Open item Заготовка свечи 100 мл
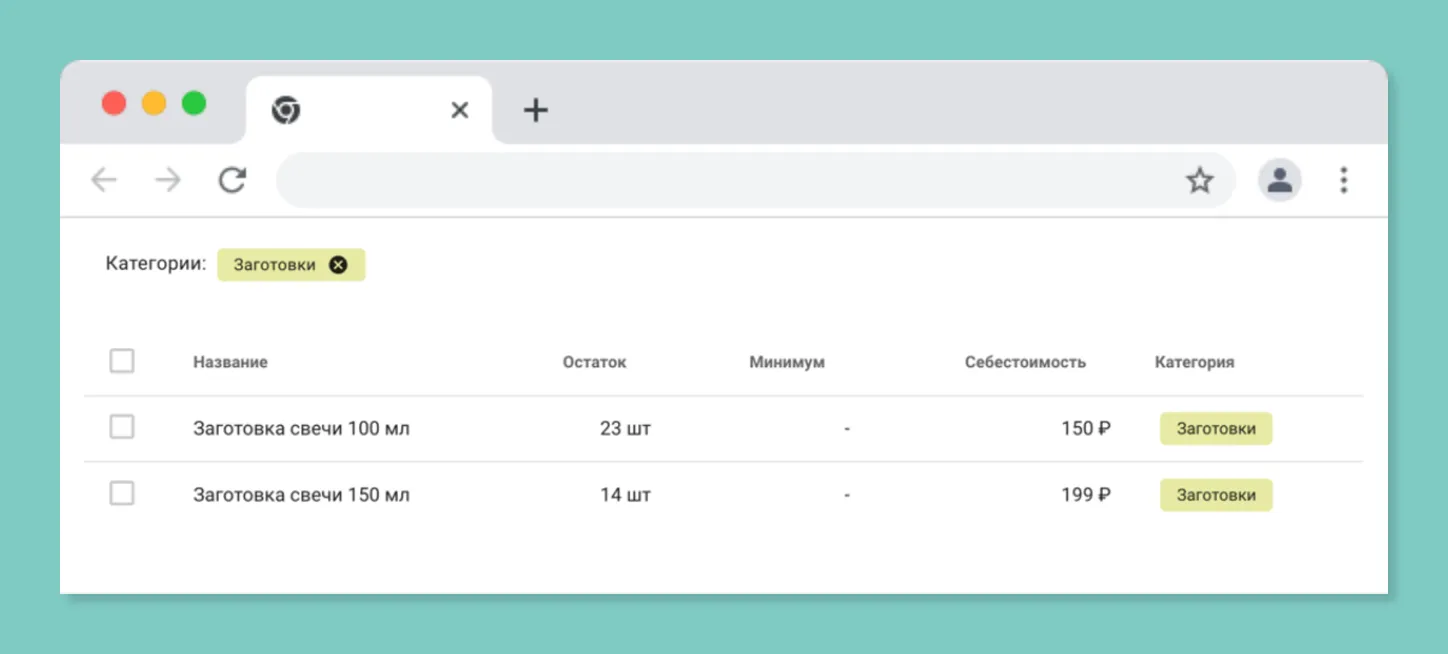 click(301, 429)
